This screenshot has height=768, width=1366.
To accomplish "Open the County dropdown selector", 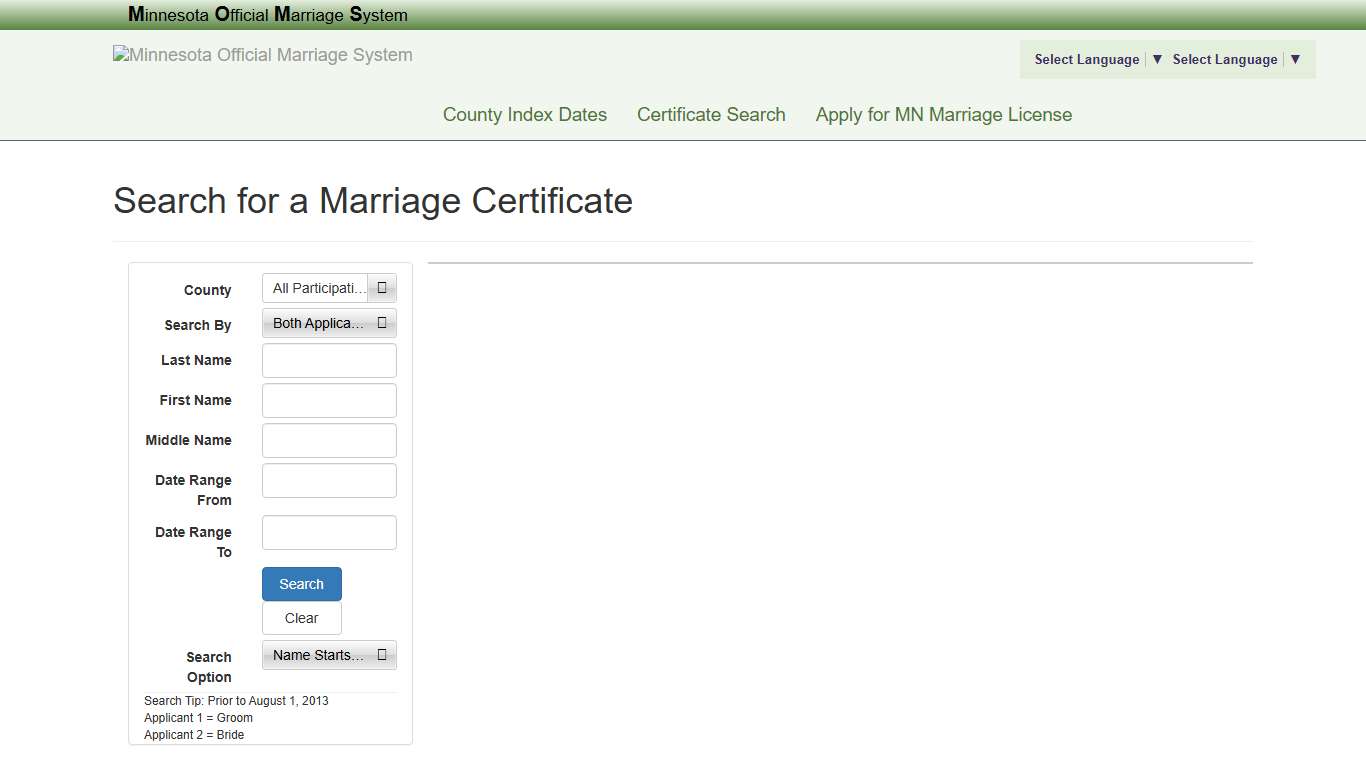I will [x=329, y=287].
